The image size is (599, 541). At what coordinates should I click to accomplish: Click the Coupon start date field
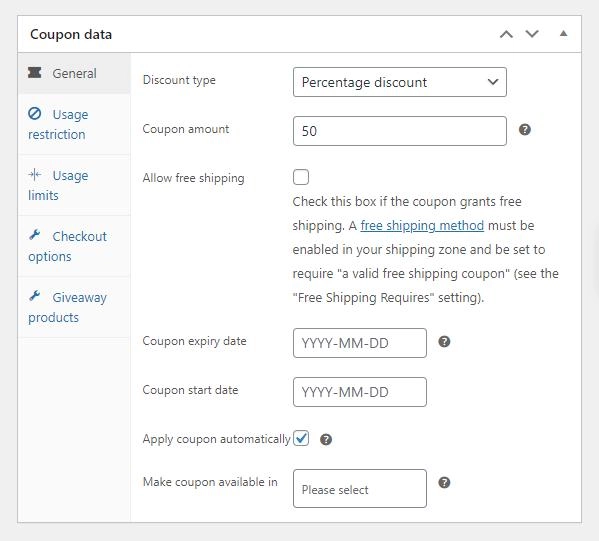(359, 392)
